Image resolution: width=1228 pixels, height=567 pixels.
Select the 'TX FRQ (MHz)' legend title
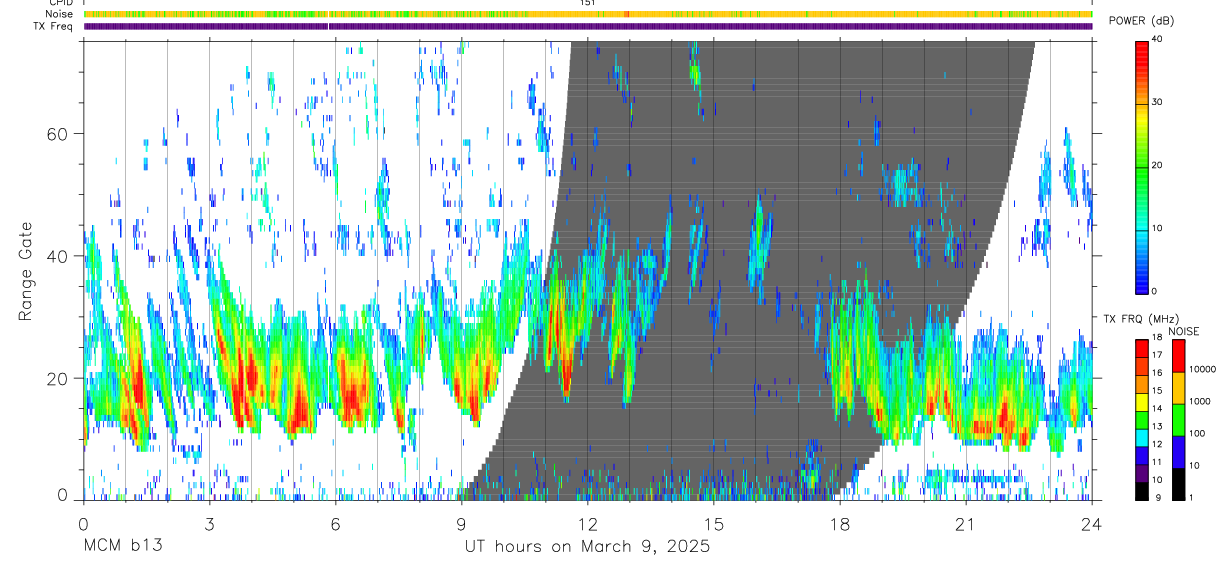[1139, 319]
